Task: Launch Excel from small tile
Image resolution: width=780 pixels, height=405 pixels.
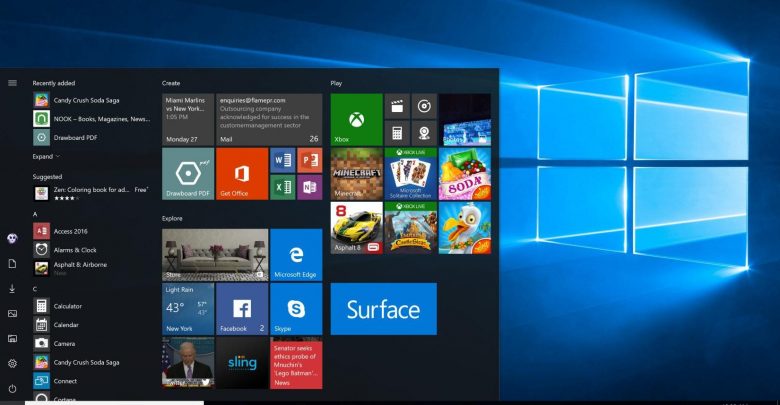Action: [x=283, y=188]
